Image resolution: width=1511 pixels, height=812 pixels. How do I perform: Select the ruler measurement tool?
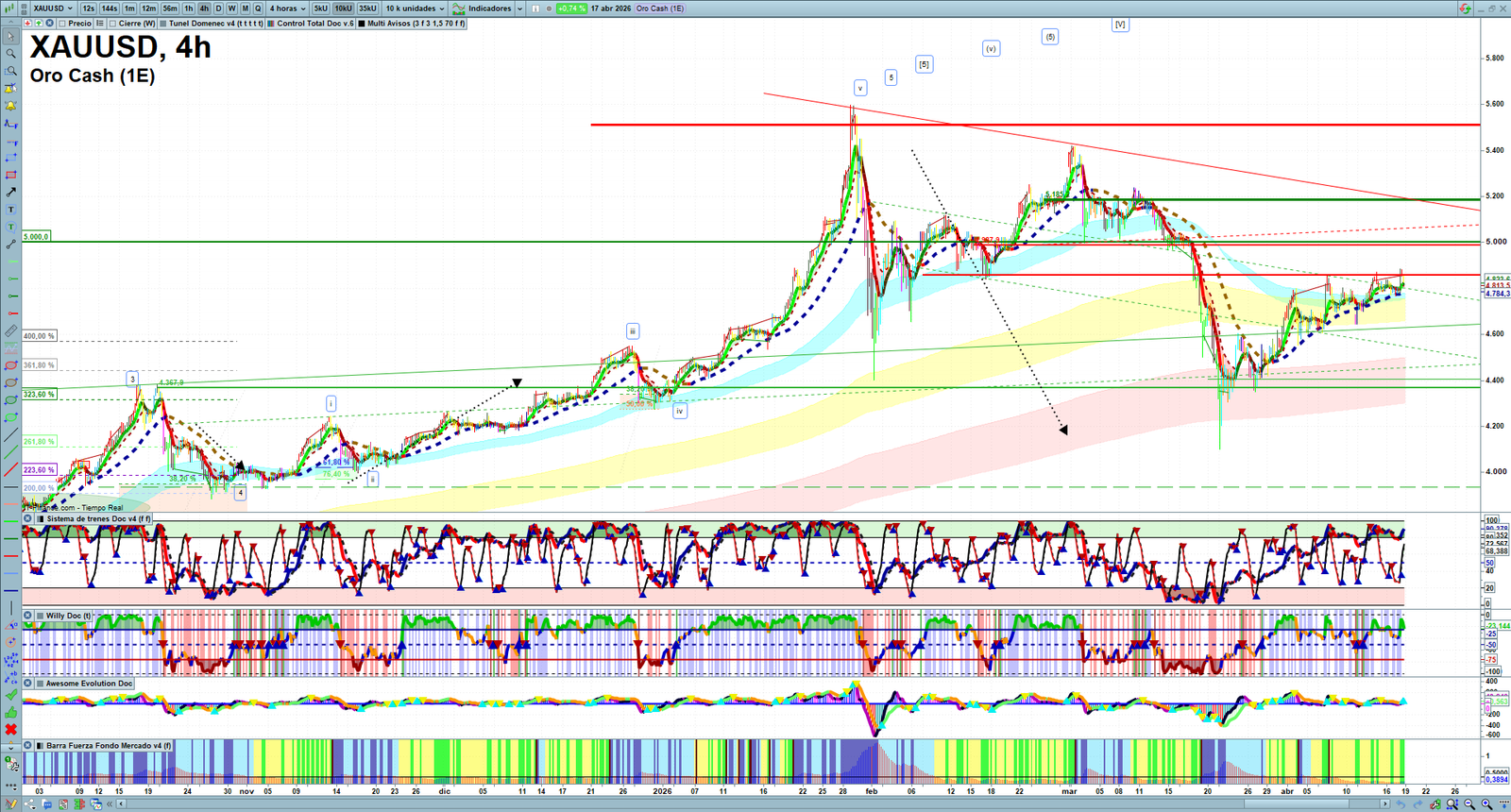pos(10,331)
